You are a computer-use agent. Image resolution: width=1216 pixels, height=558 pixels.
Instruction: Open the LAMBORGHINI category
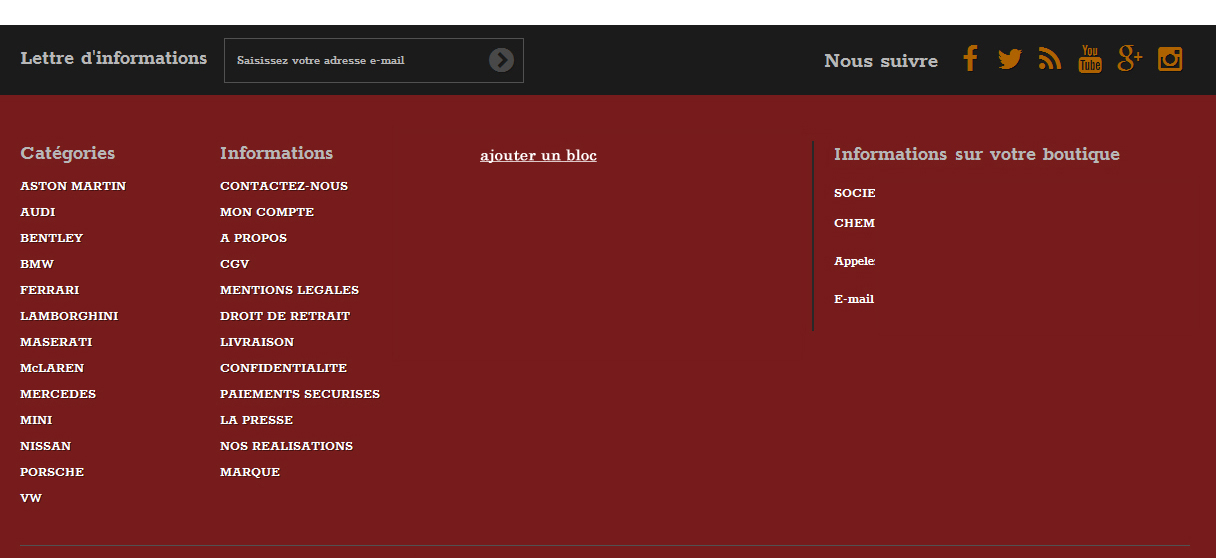coord(69,316)
